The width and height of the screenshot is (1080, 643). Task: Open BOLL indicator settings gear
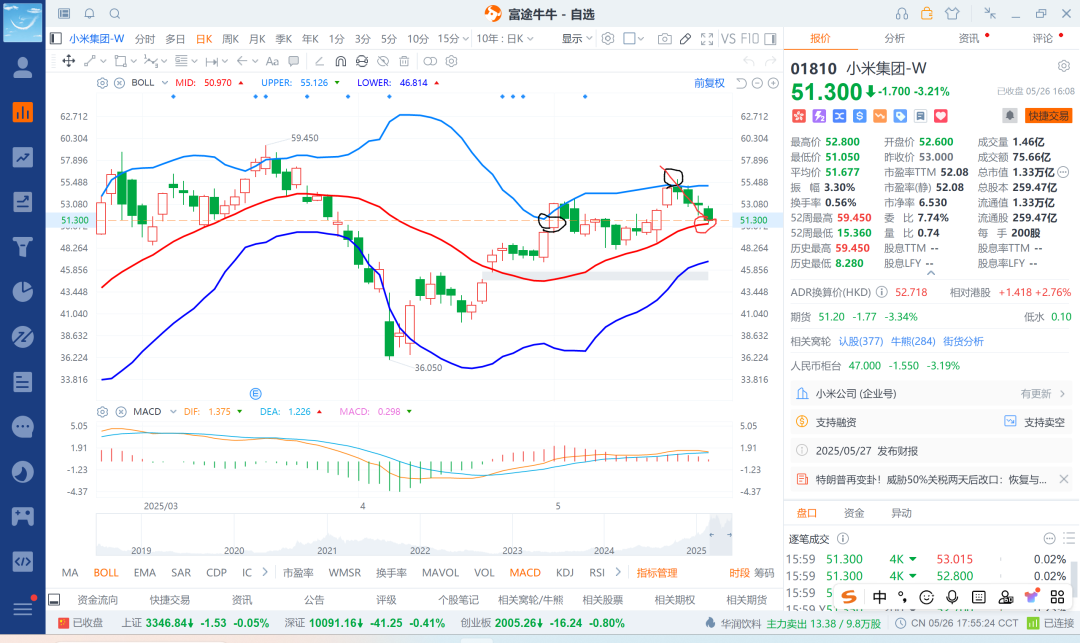[x=103, y=83]
